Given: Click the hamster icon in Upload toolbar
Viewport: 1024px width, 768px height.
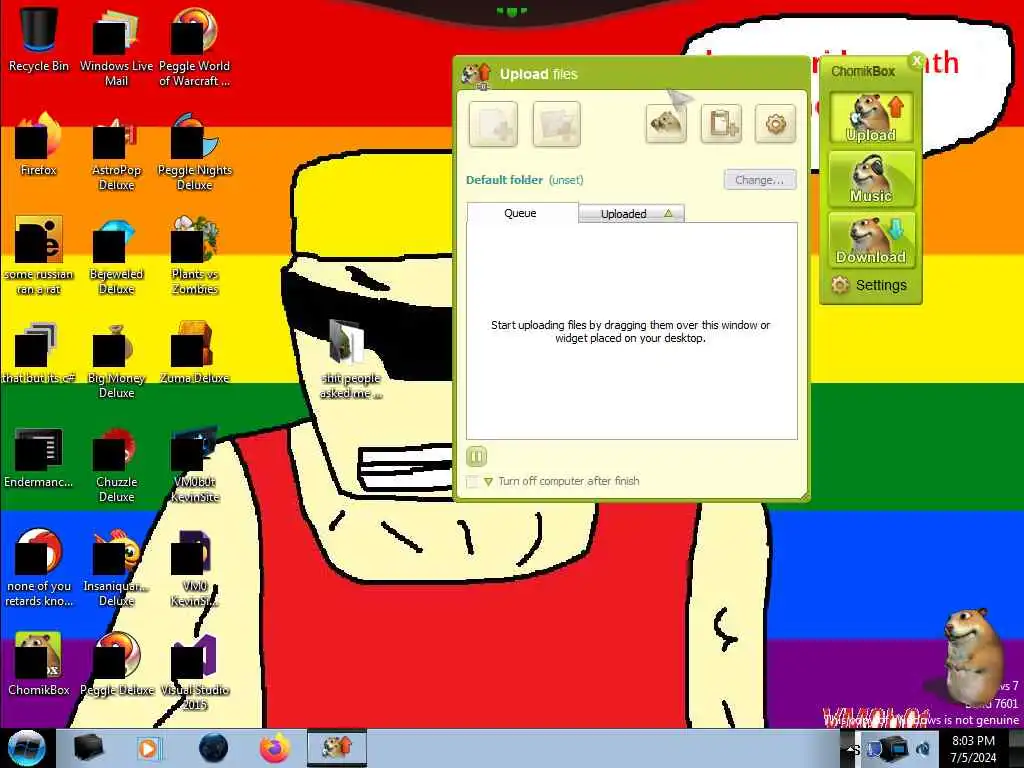Looking at the screenshot, I should point(665,123).
